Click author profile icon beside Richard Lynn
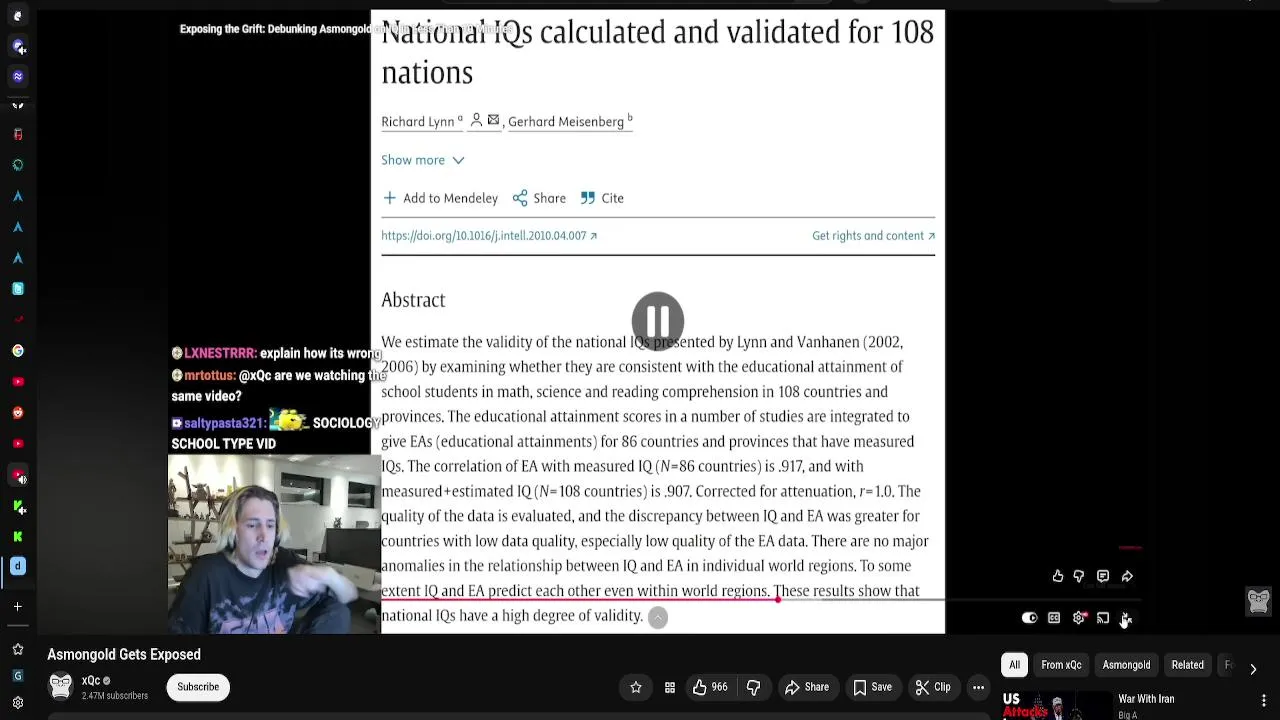Image resolution: width=1280 pixels, height=720 pixels. (x=477, y=120)
